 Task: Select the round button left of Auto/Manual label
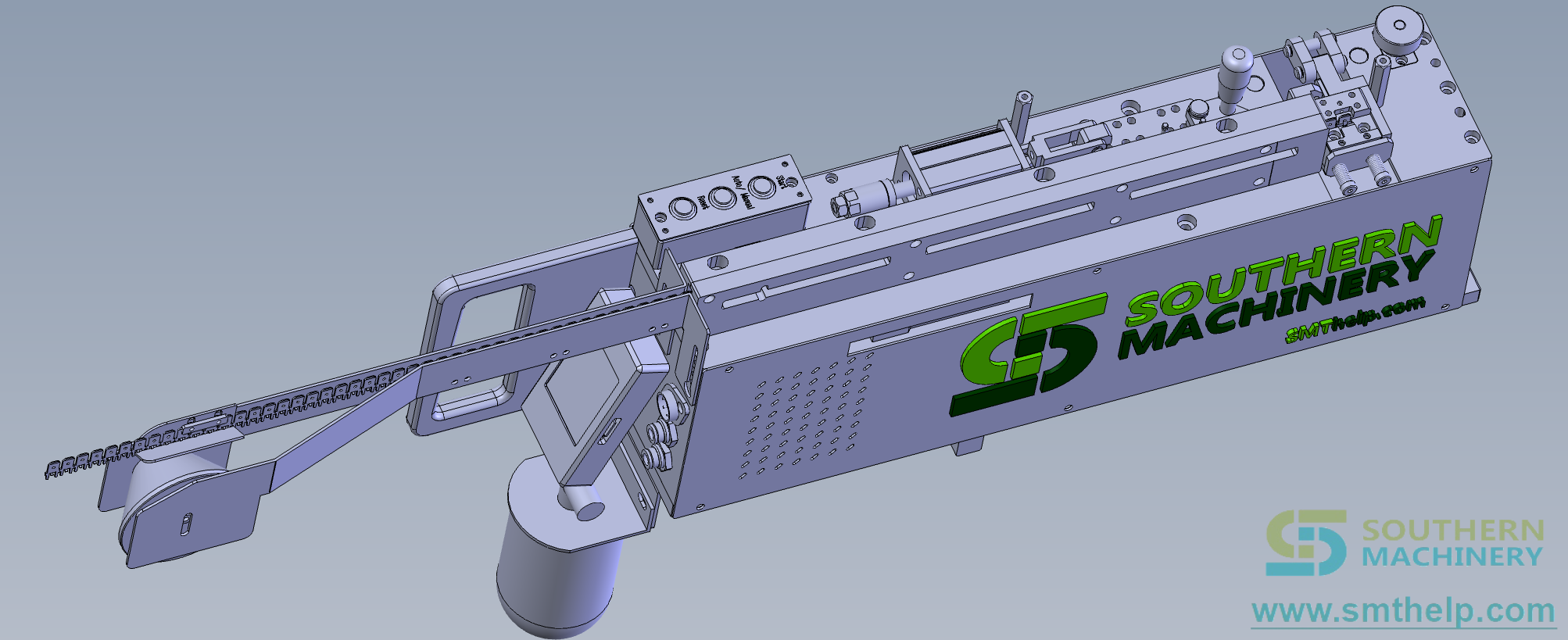(721, 198)
